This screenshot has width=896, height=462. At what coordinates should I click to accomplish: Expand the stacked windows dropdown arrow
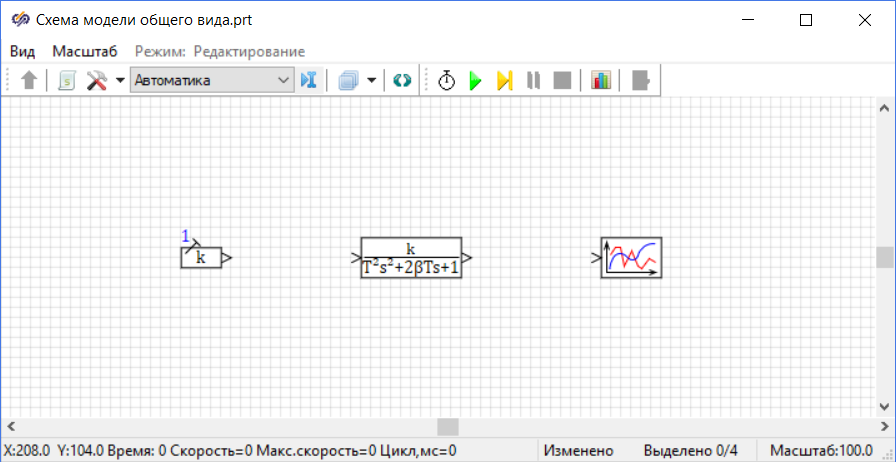(x=372, y=81)
